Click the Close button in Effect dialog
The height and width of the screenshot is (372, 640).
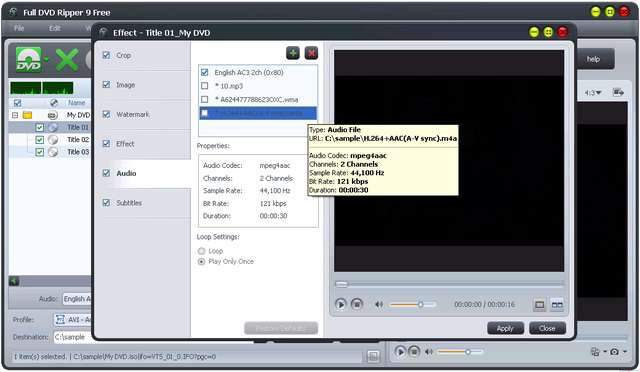click(x=547, y=328)
